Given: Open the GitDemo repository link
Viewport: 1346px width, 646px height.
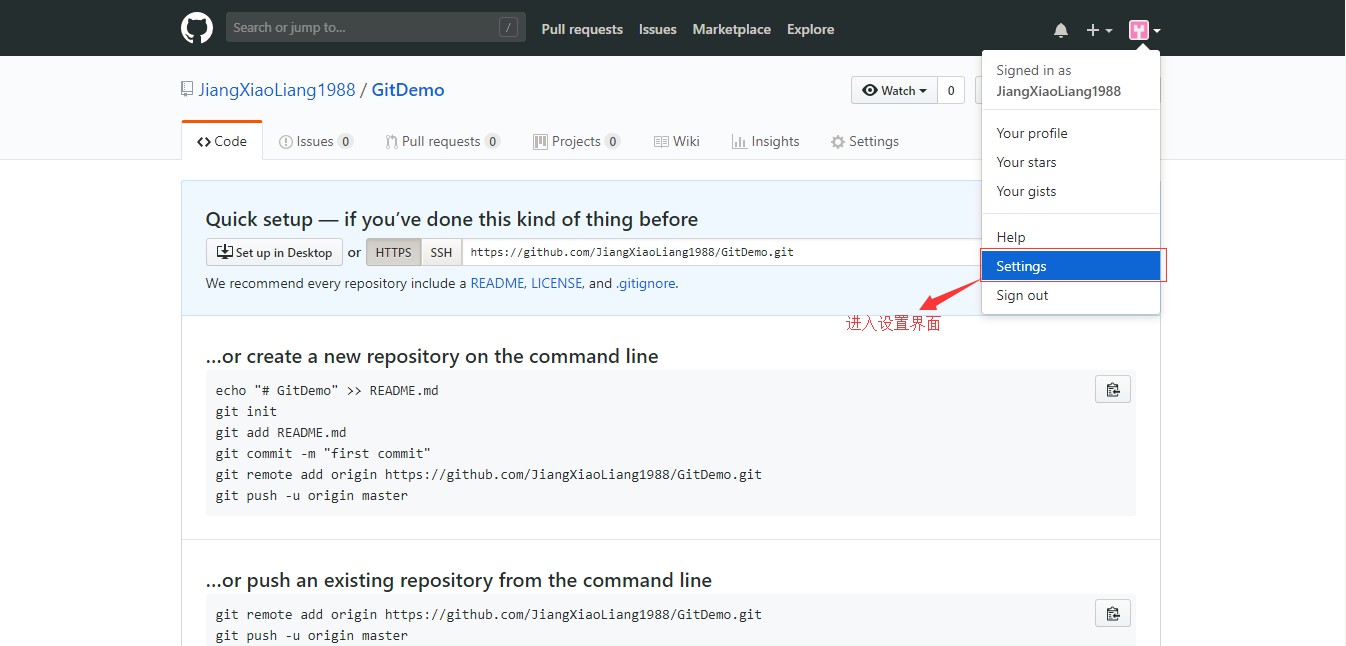Looking at the screenshot, I should [x=408, y=90].
